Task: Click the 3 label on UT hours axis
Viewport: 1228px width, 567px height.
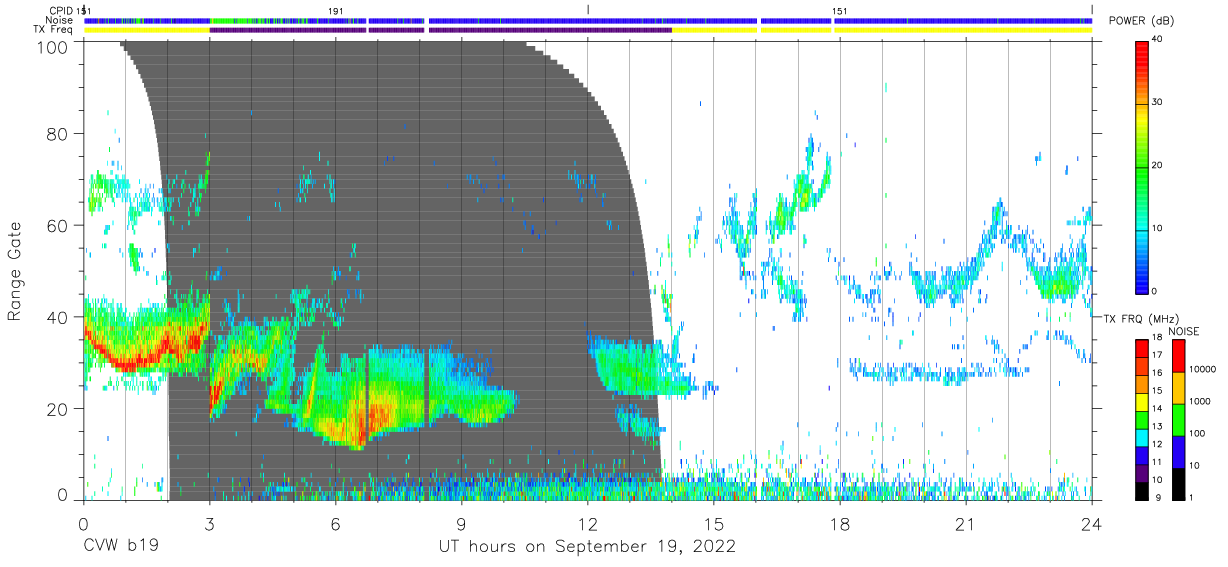Action: click(209, 524)
